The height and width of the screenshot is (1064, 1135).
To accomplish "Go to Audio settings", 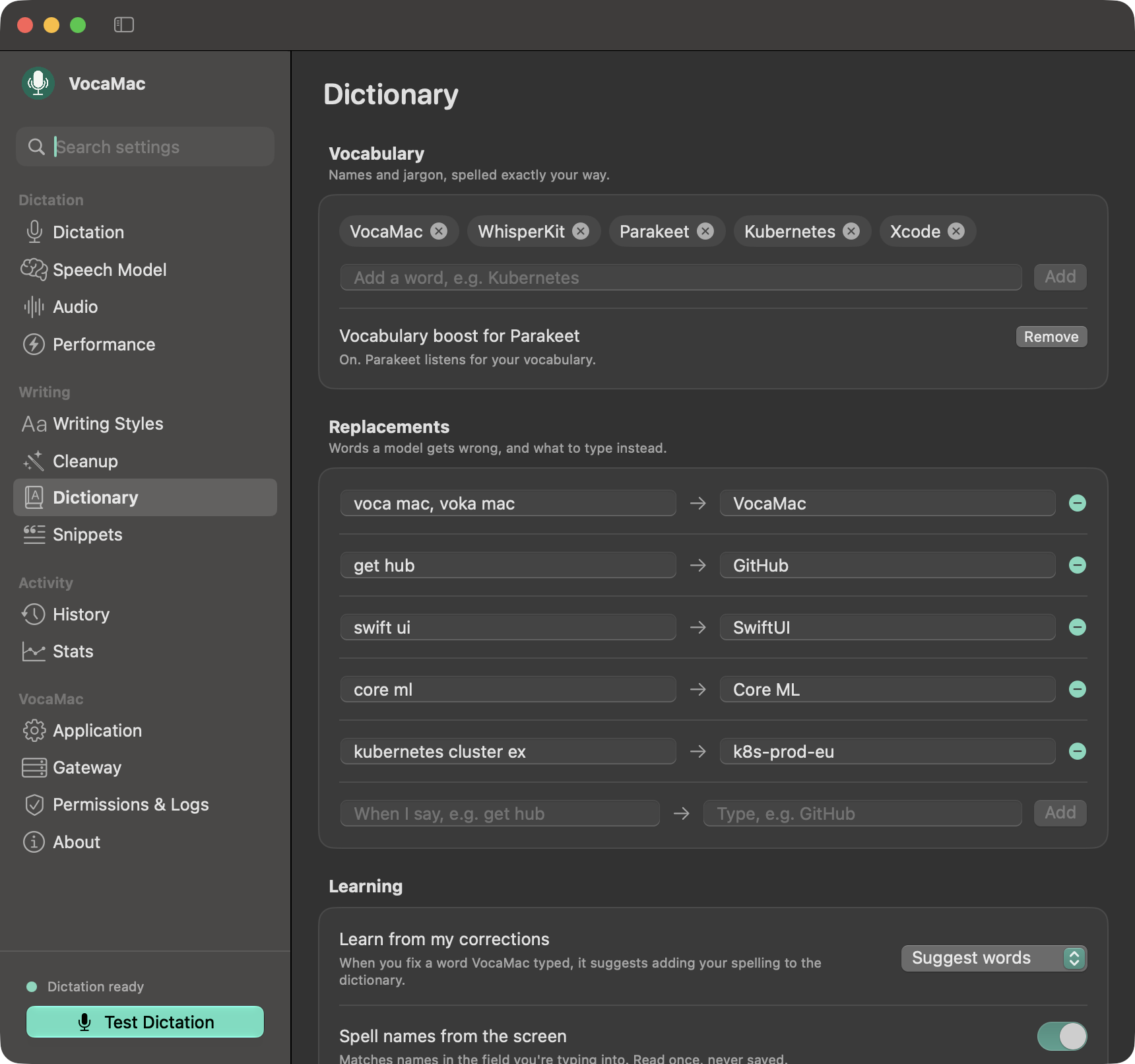I will click(145, 307).
